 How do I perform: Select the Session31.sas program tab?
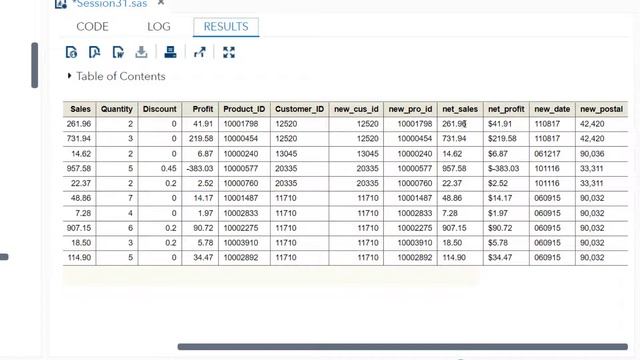(111, 4)
